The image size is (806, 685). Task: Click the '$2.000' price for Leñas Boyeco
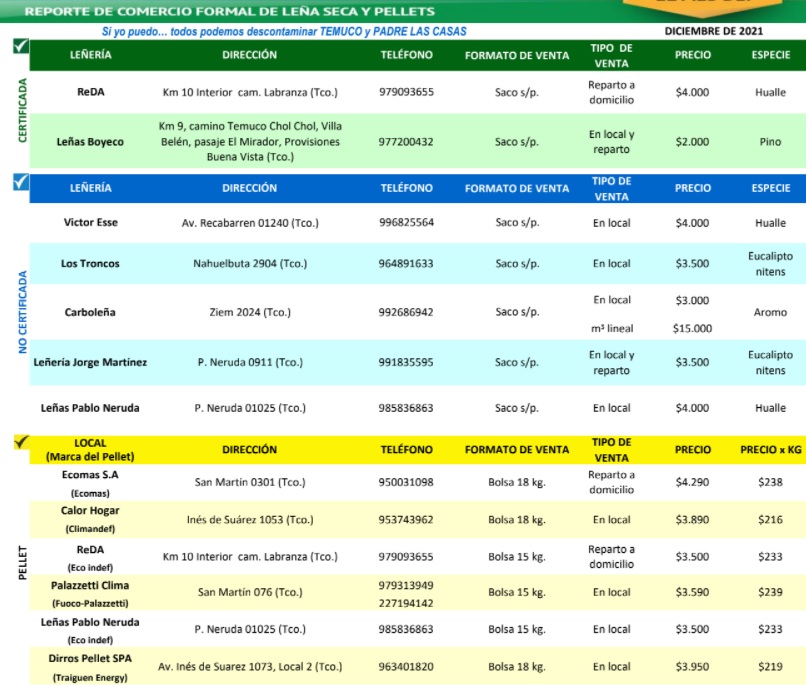692,142
